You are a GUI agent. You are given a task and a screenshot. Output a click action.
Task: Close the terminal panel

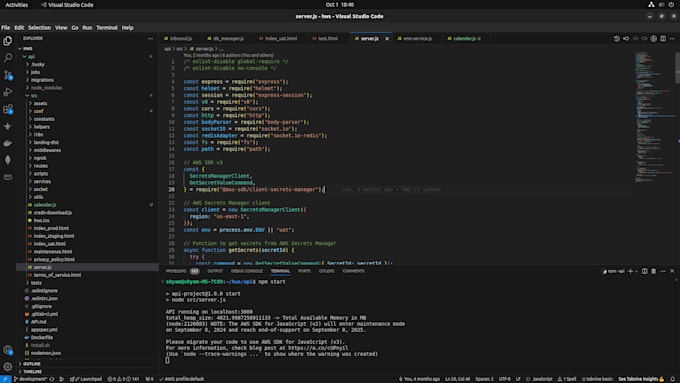click(x=672, y=271)
